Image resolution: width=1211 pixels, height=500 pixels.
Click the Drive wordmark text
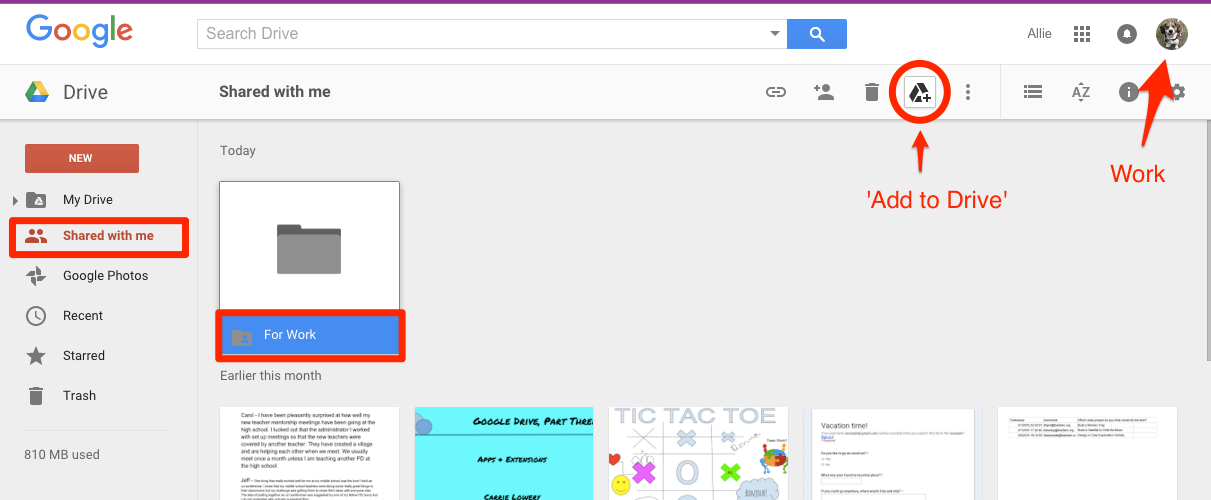pos(85,93)
